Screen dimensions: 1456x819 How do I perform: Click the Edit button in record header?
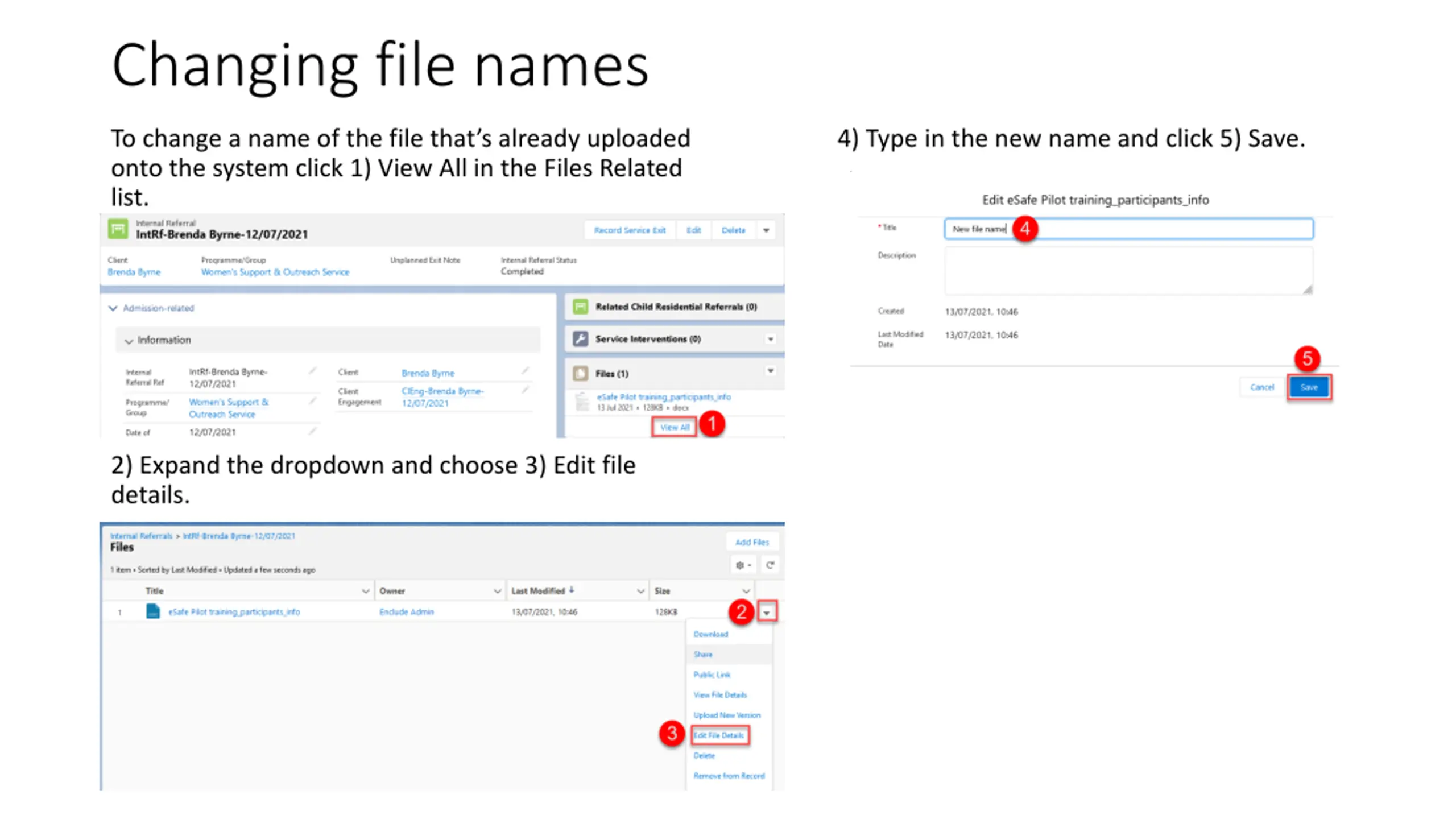point(693,230)
